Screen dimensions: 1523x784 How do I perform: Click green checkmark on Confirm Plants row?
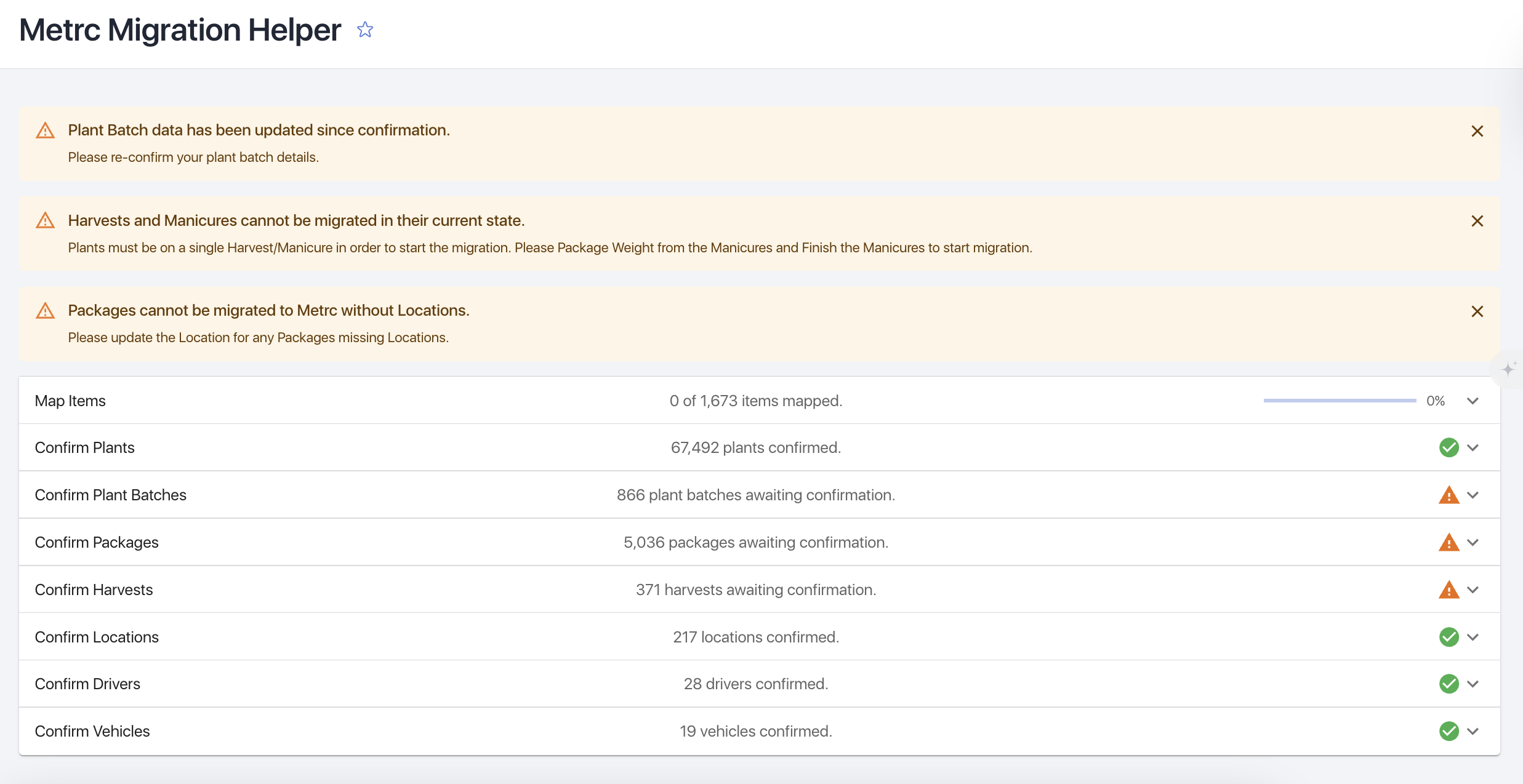[x=1449, y=447]
